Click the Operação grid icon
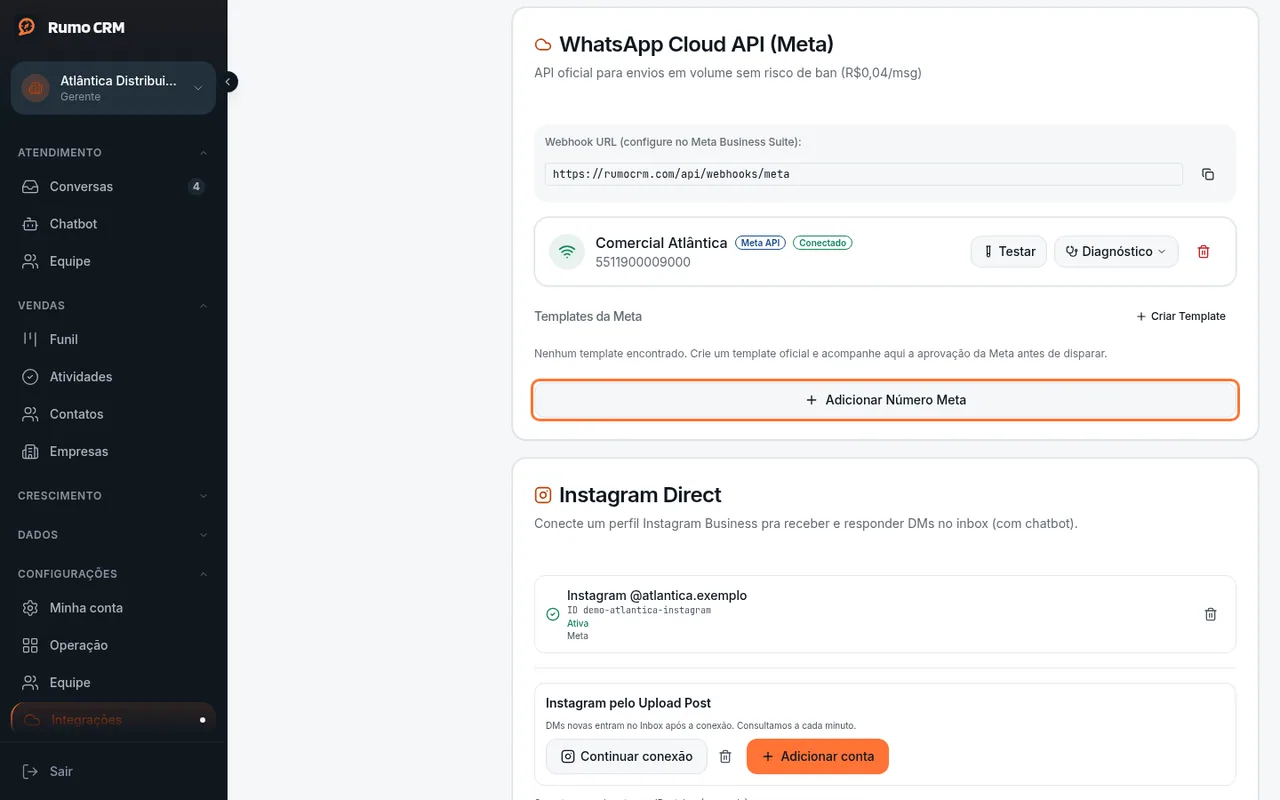Image resolution: width=1280 pixels, height=800 pixels. coord(31,646)
